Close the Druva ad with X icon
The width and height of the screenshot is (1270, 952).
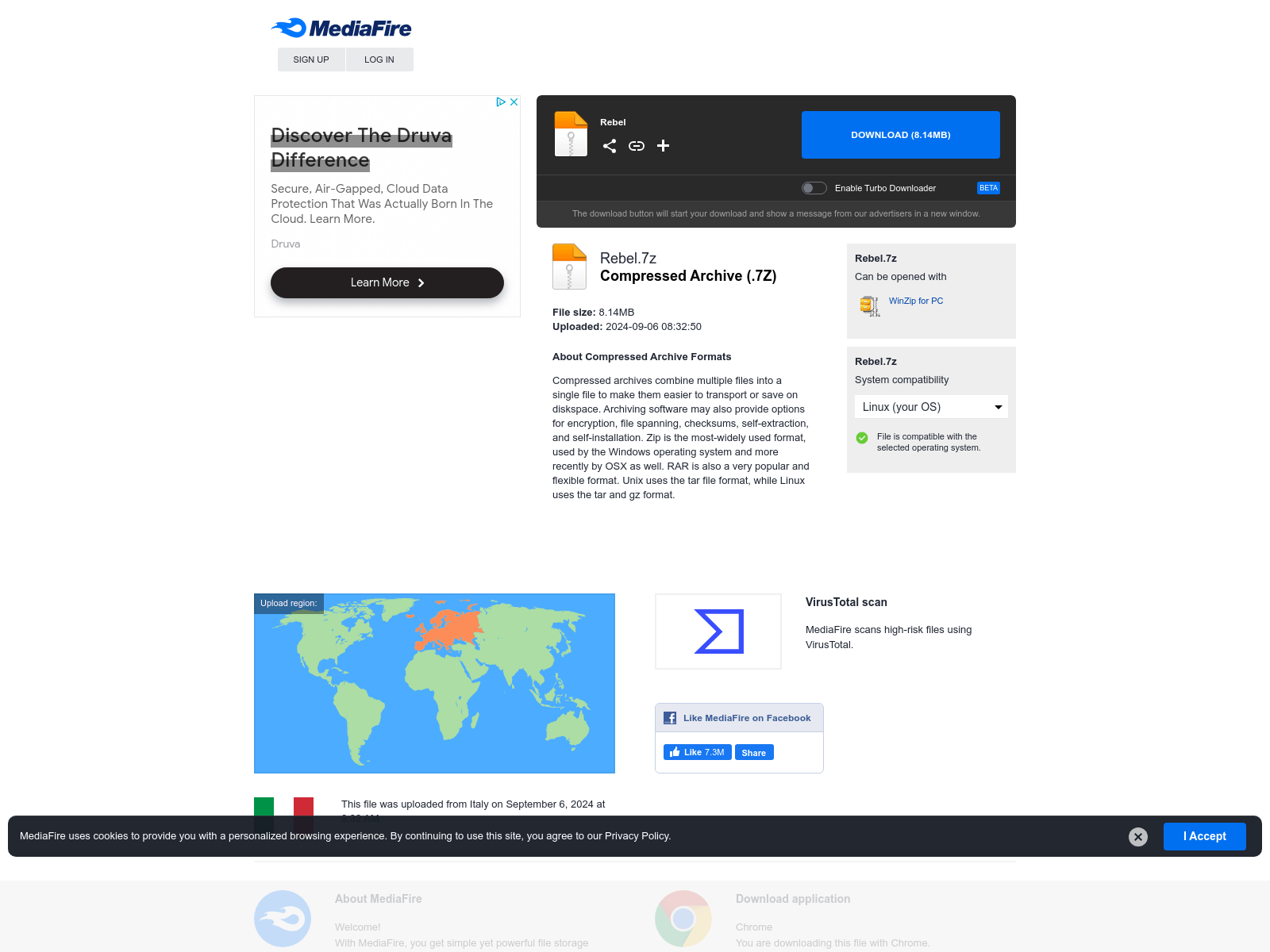pos(514,102)
